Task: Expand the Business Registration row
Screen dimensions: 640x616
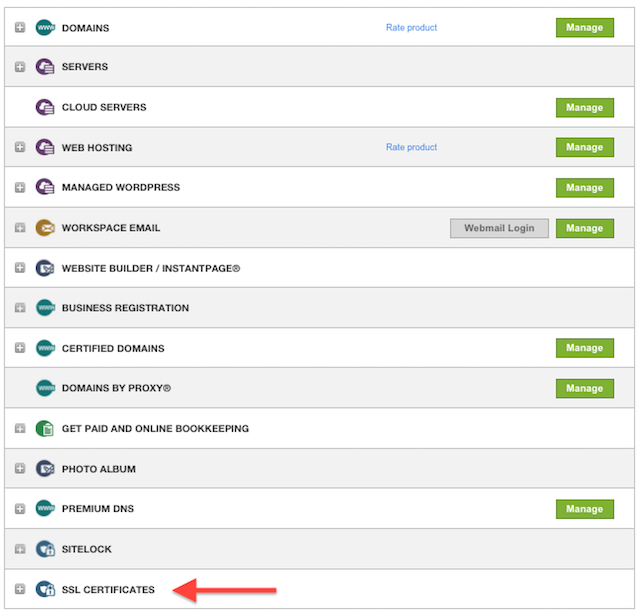Action: coord(20,307)
